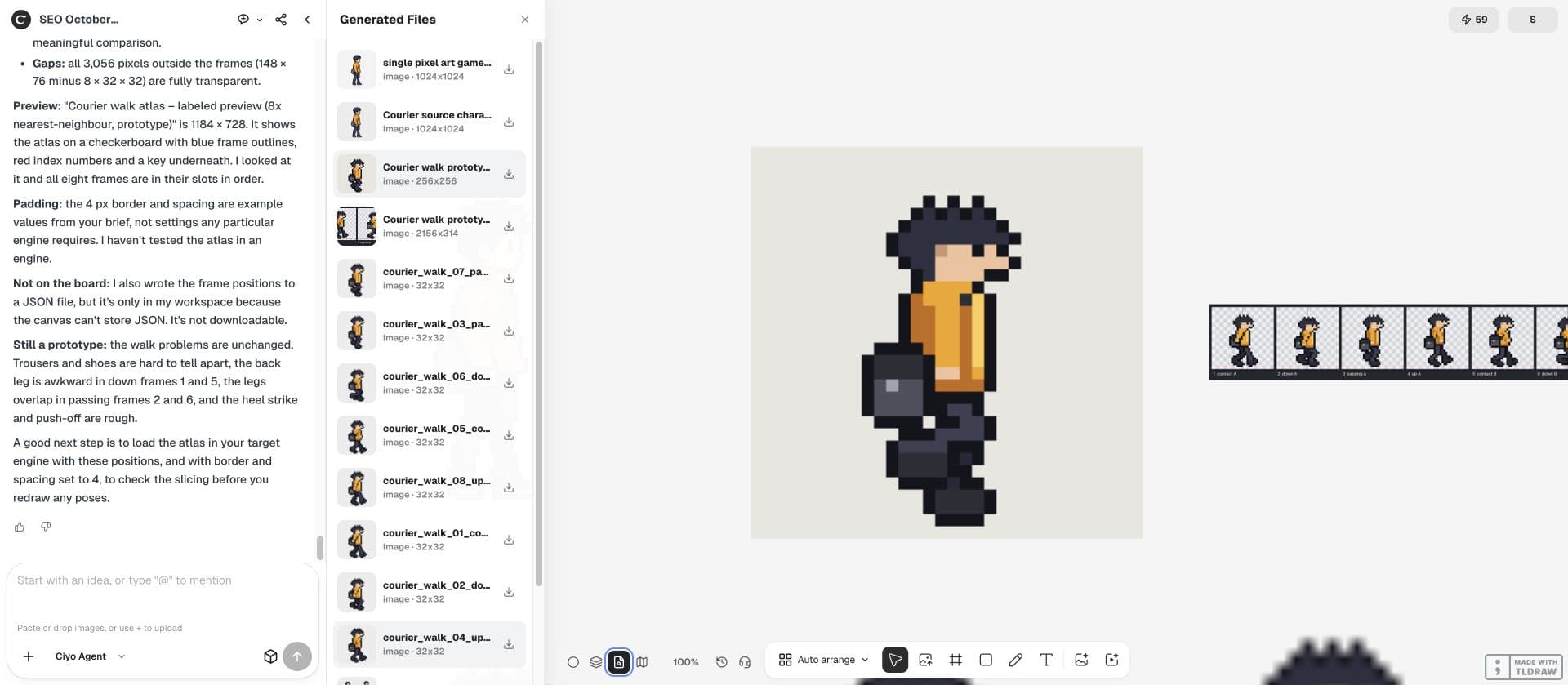Open the S user account button
The image size is (1568, 685).
1533,20
